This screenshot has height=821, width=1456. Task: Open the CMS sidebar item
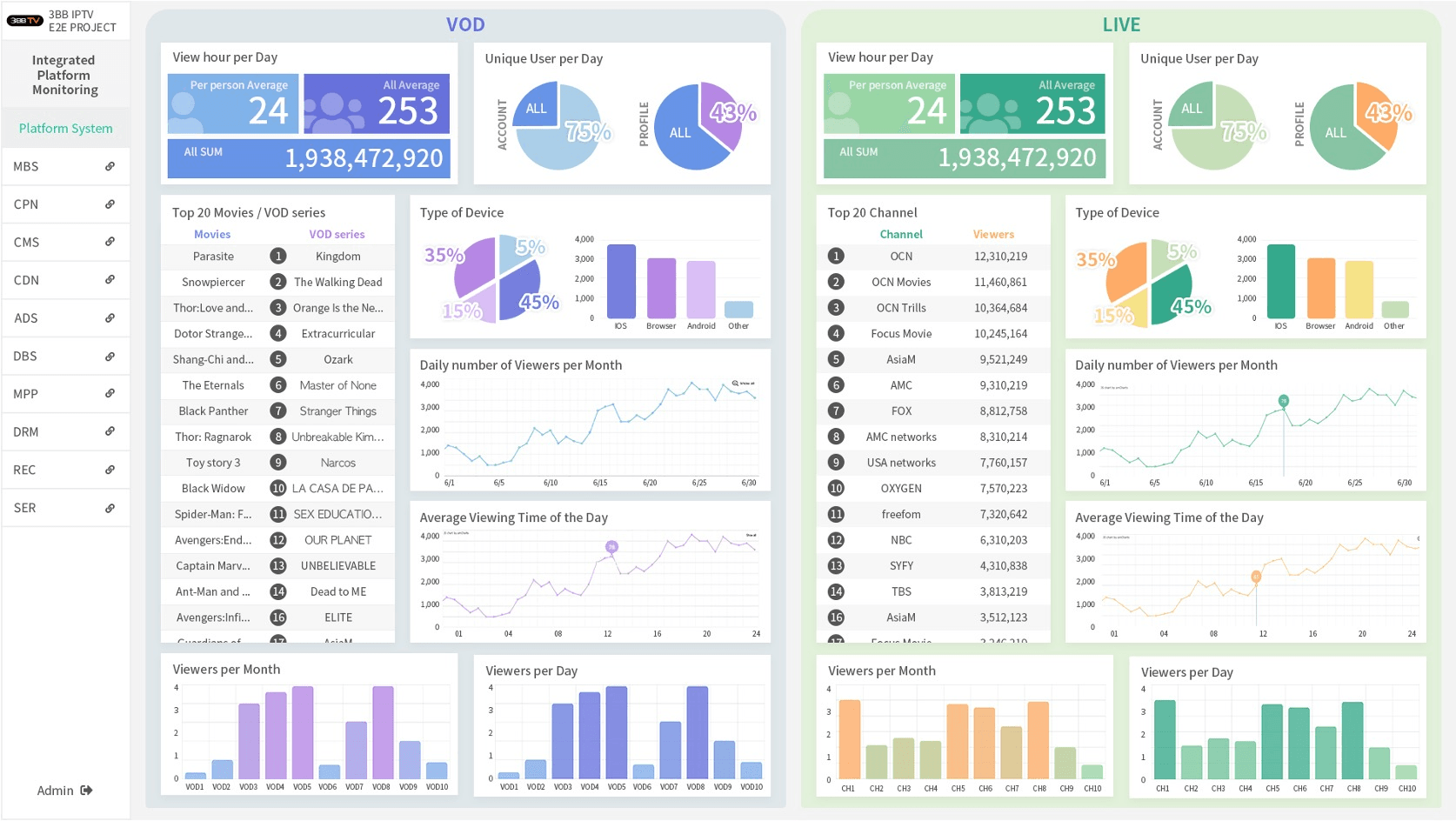coord(66,242)
